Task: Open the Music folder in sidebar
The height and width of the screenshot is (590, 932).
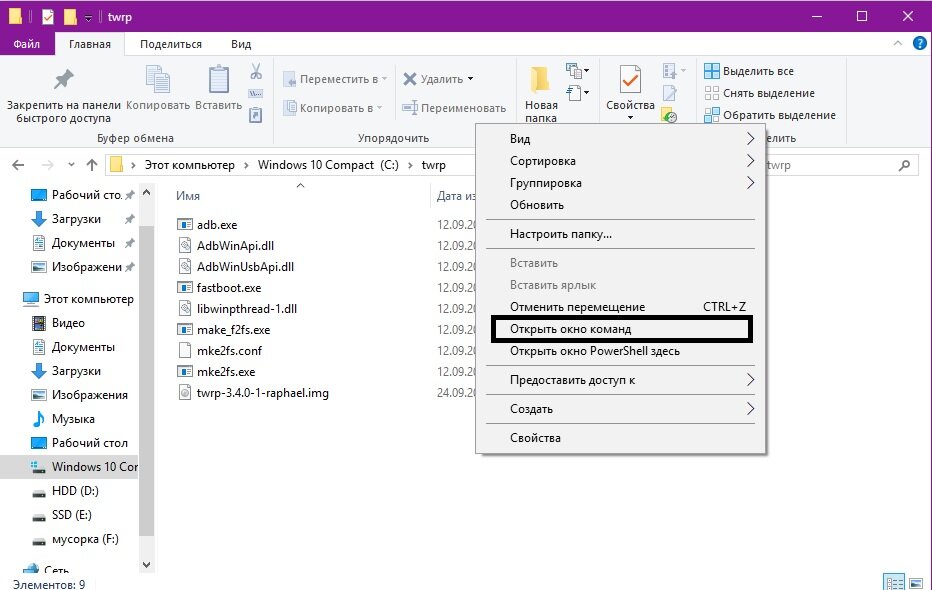Action: 73,419
